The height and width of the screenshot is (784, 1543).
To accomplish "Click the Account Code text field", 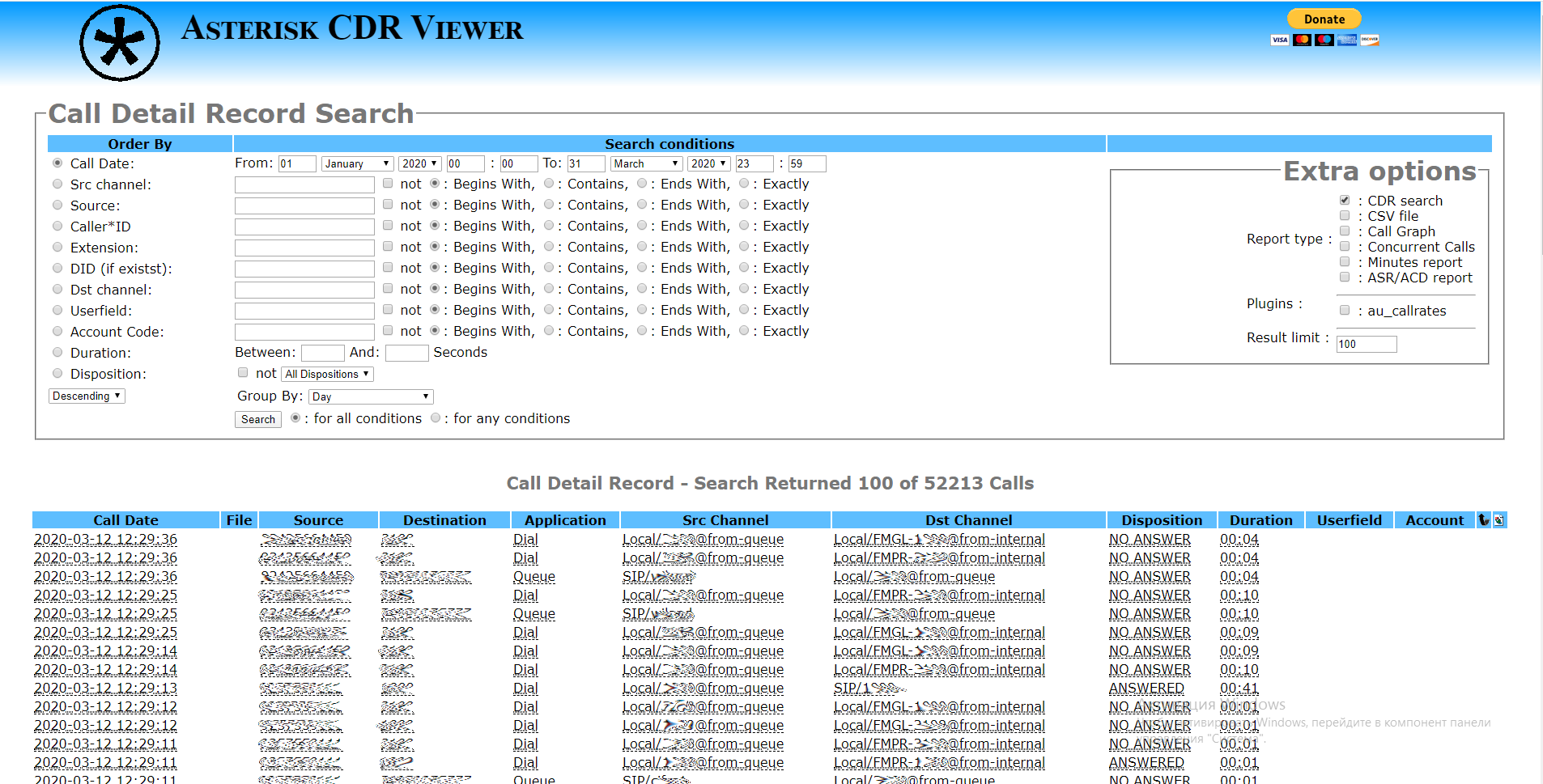I will pos(304,332).
